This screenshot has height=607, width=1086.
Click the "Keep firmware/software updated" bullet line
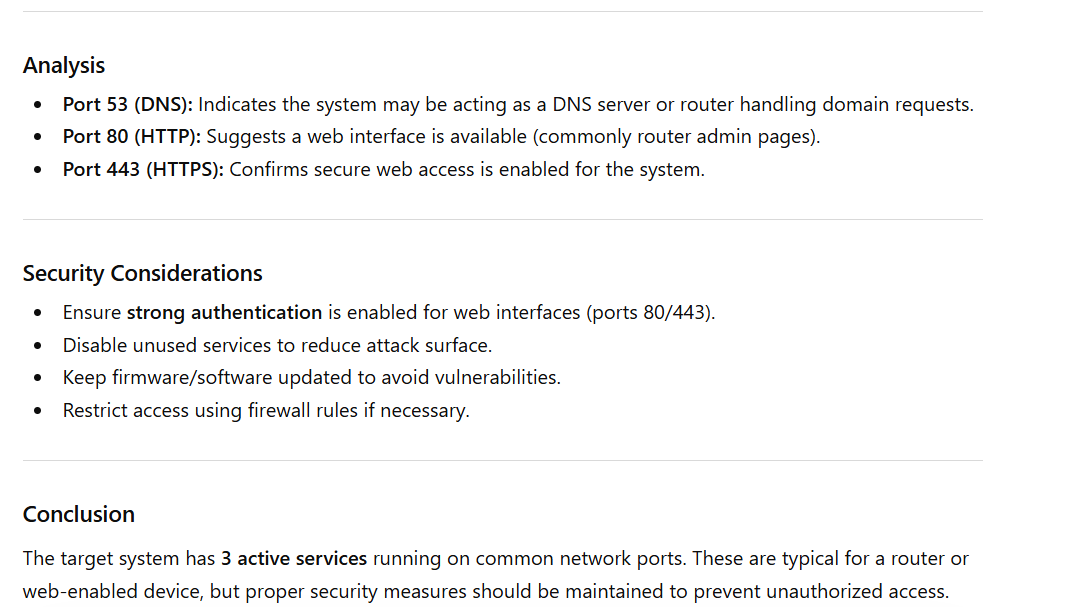(x=311, y=378)
